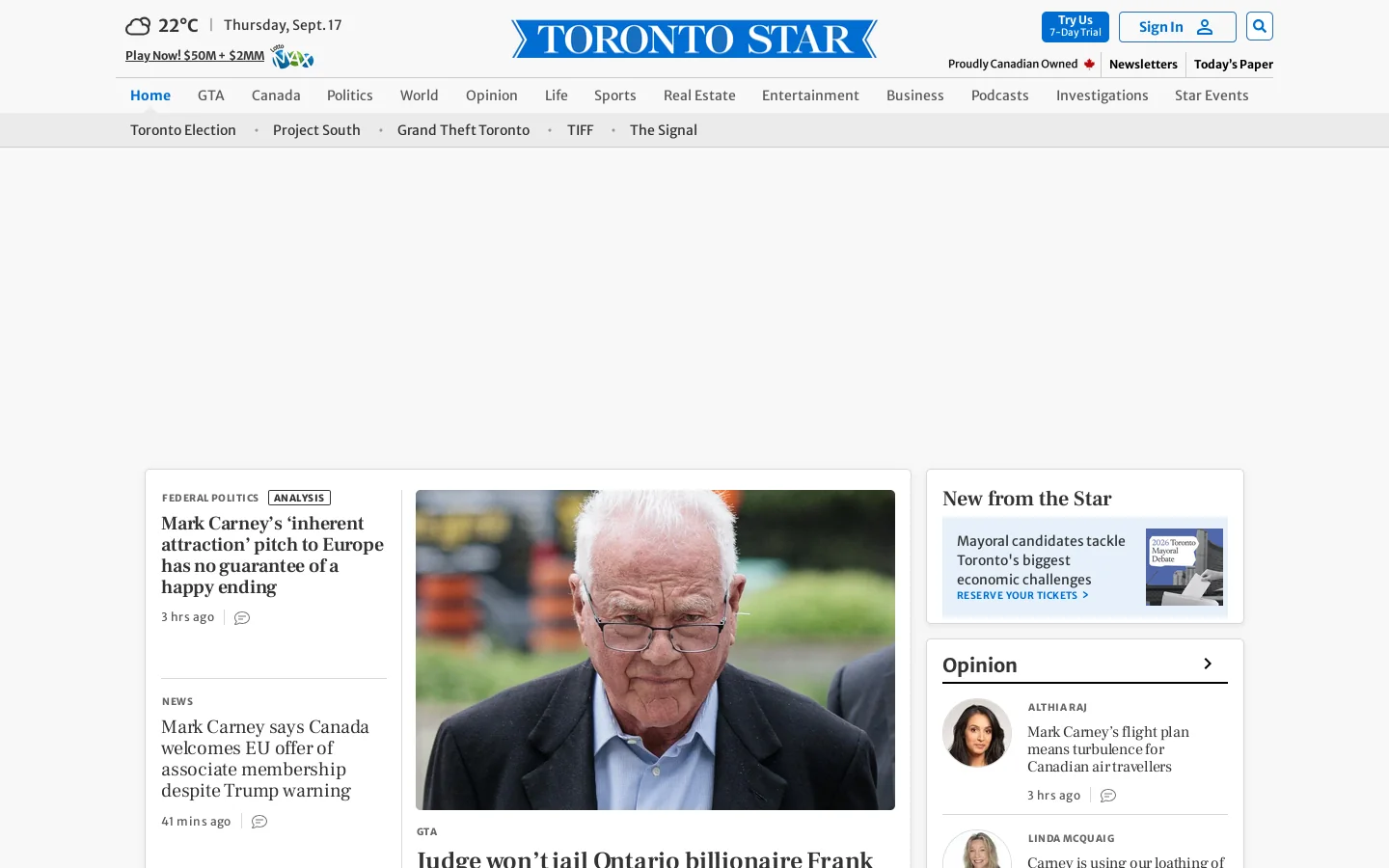This screenshot has width=1389, height=868.
Task: Open Today's Paper link
Action: (x=1234, y=64)
